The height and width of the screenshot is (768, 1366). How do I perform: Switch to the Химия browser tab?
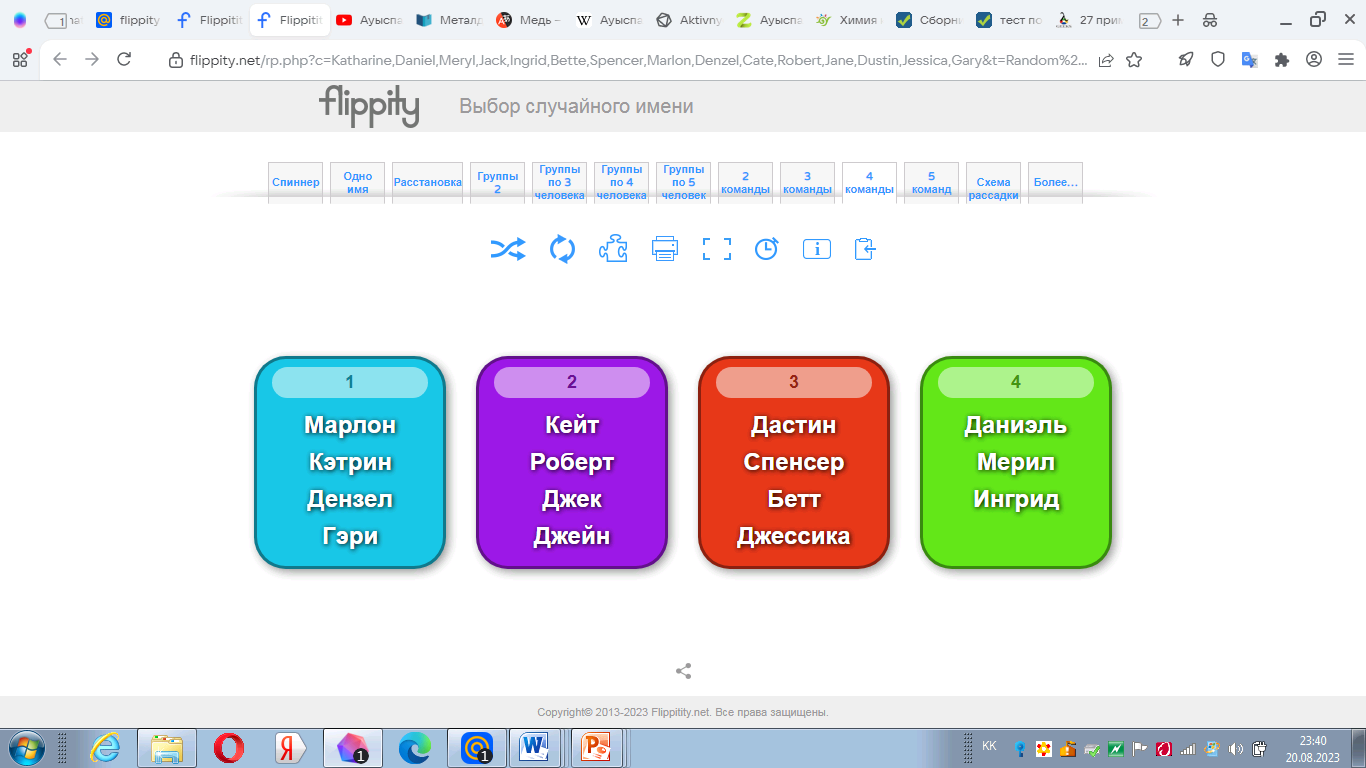pos(851,20)
